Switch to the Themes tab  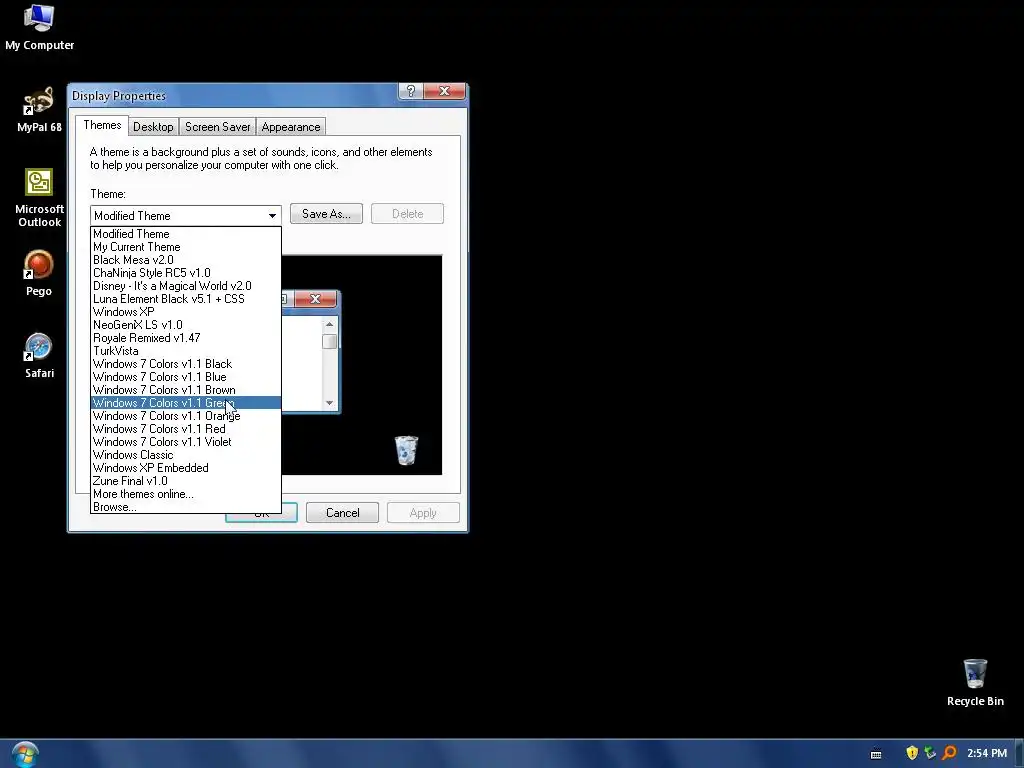pyautogui.click(x=102, y=125)
